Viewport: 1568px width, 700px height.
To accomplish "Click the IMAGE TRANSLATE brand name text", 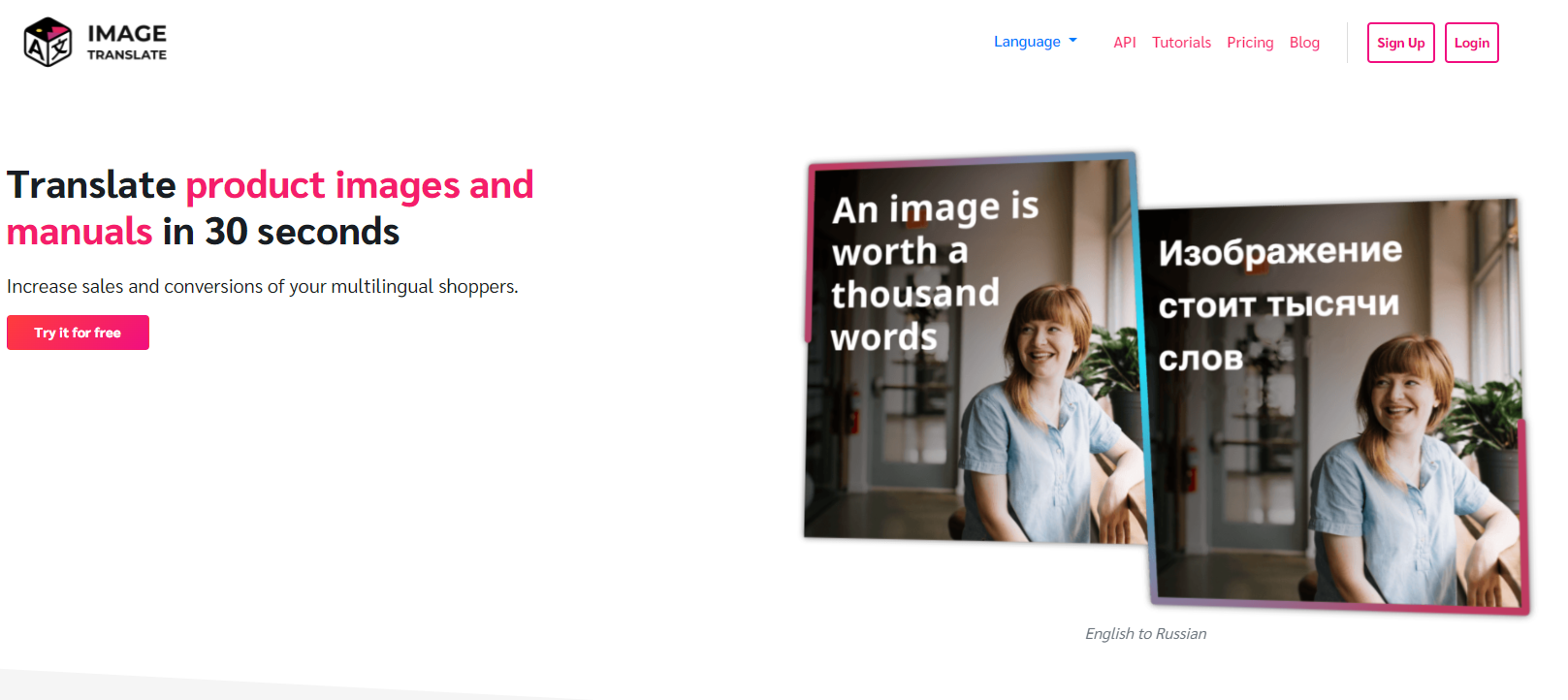I will point(127,42).
